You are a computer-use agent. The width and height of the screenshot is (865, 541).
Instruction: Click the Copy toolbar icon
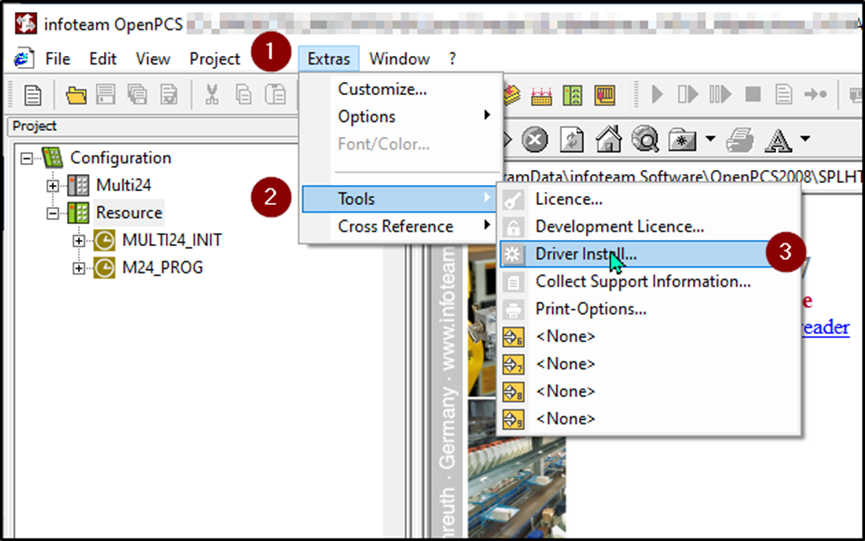tap(243, 94)
